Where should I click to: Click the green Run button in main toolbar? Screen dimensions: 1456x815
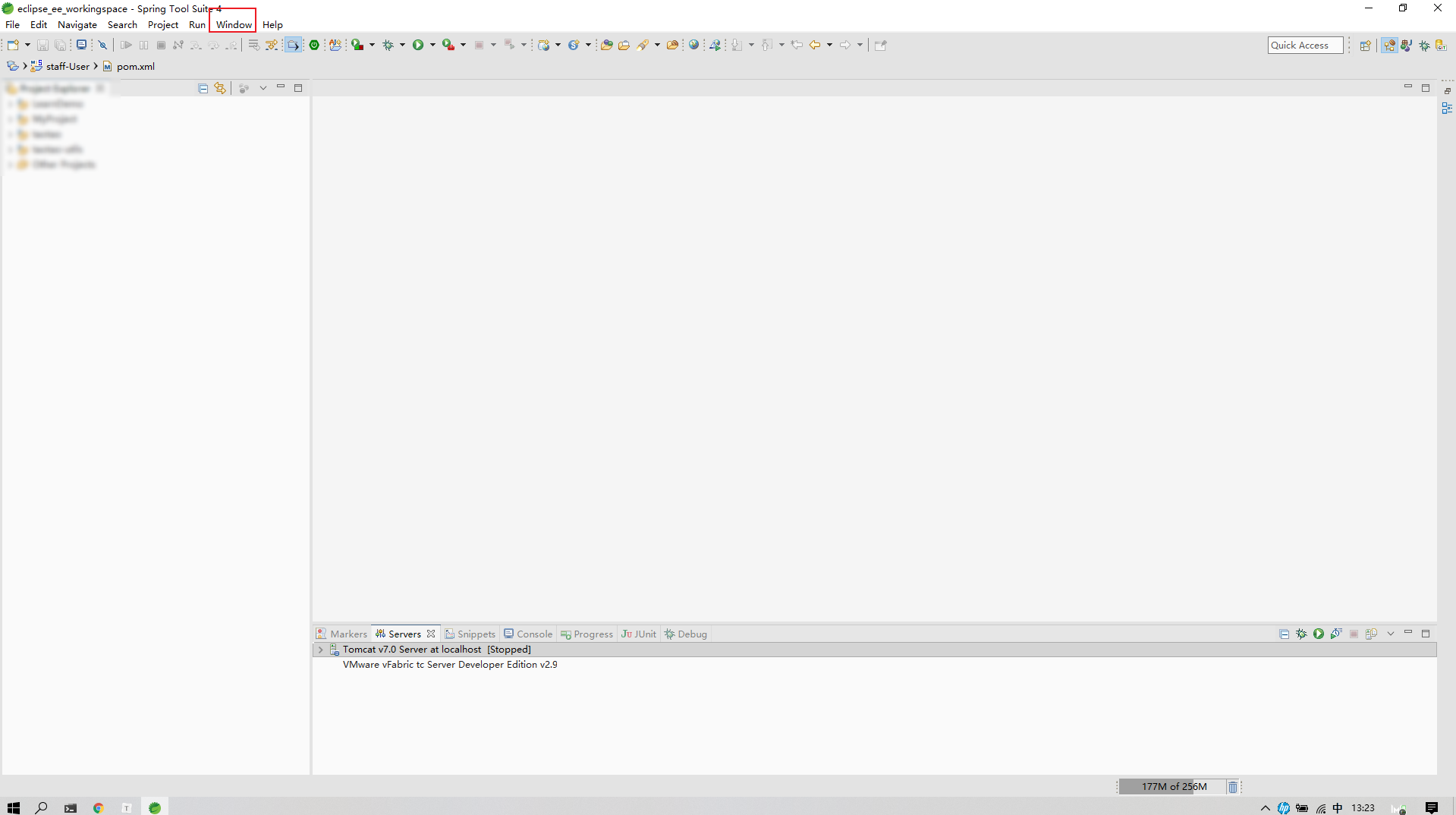pos(418,45)
